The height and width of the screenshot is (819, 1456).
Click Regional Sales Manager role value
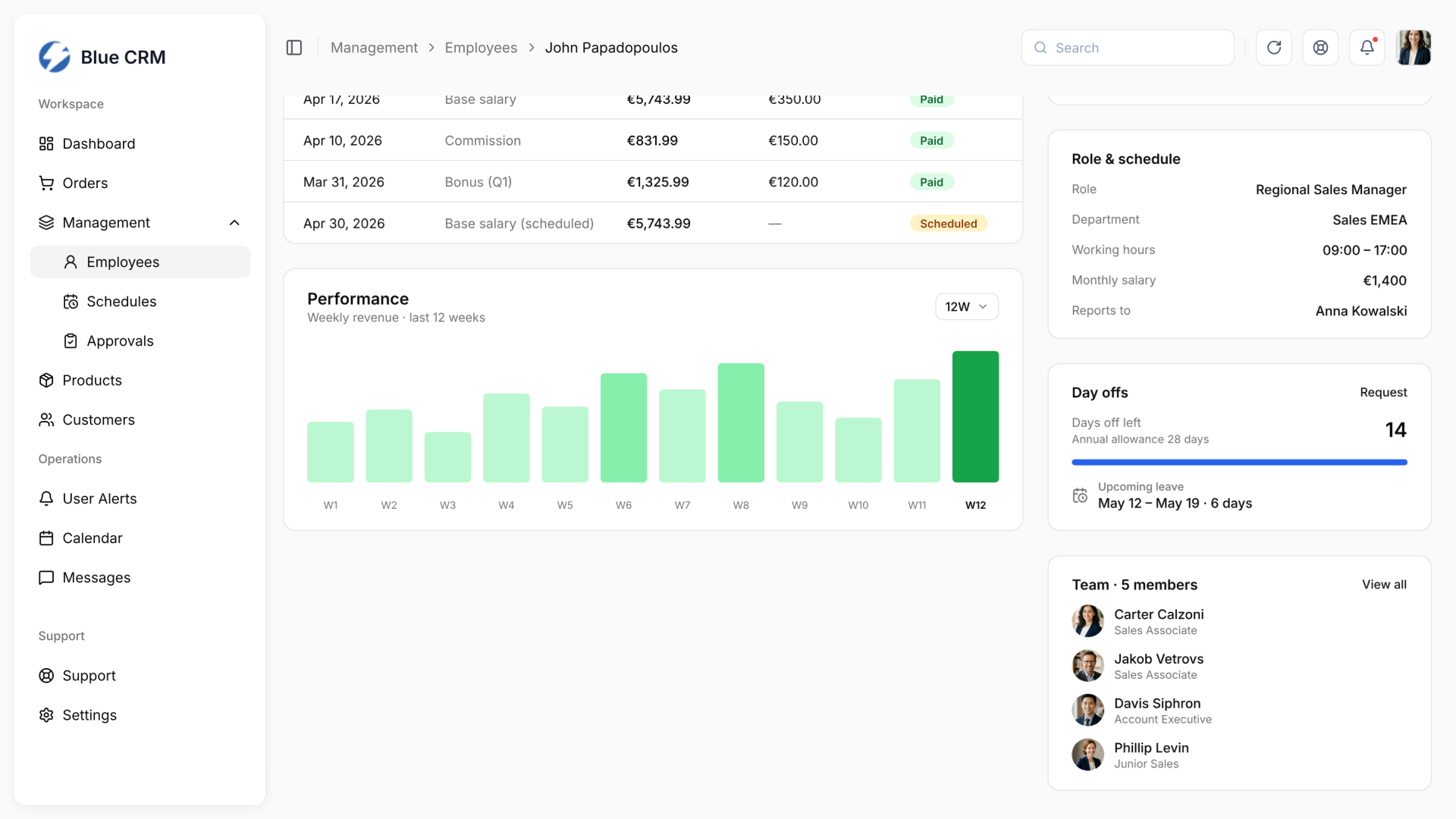click(1331, 189)
